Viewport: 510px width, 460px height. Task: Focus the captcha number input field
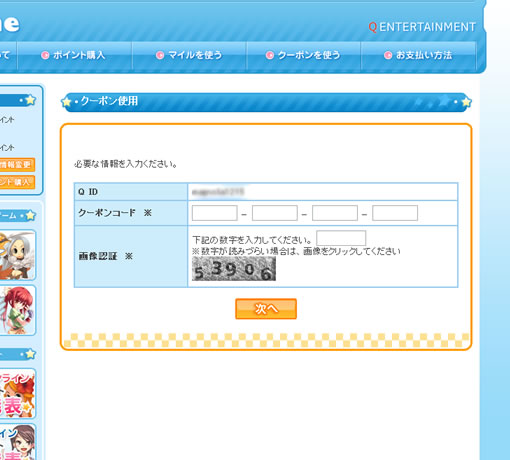pos(341,238)
